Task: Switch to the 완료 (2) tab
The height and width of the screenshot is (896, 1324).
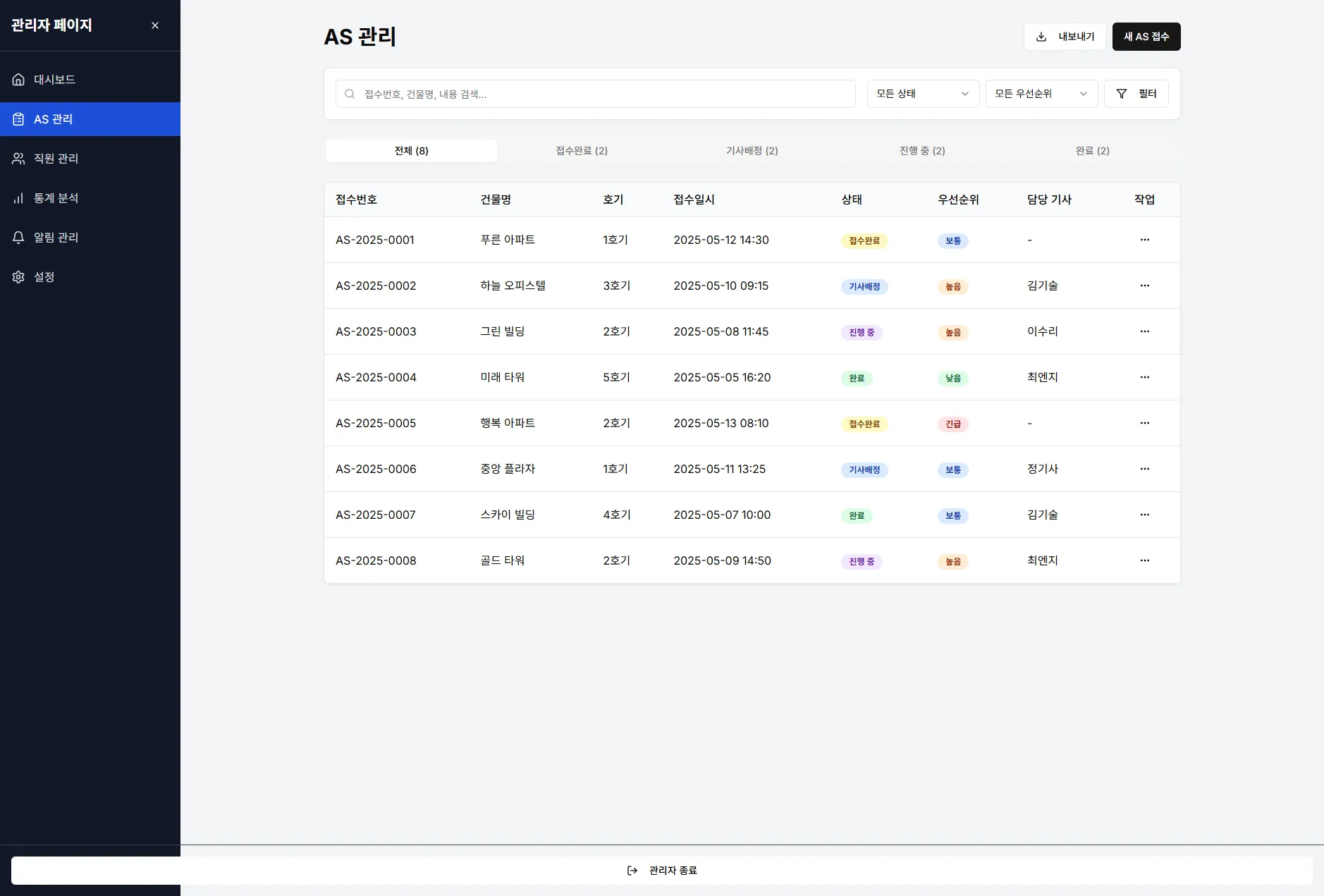Action: [1093, 151]
